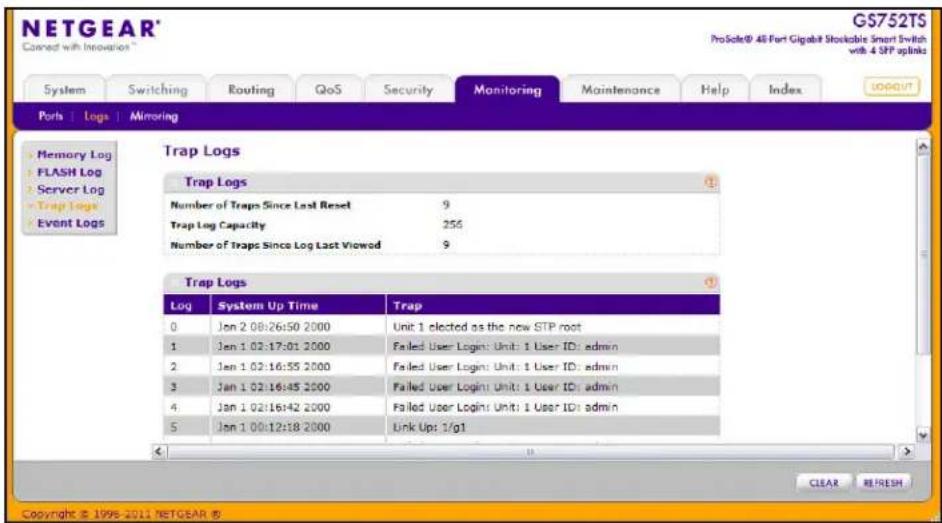Image resolution: width=942 pixels, height=523 pixels.
Task: Go to Ports submenu
Action: click(50, 116)
